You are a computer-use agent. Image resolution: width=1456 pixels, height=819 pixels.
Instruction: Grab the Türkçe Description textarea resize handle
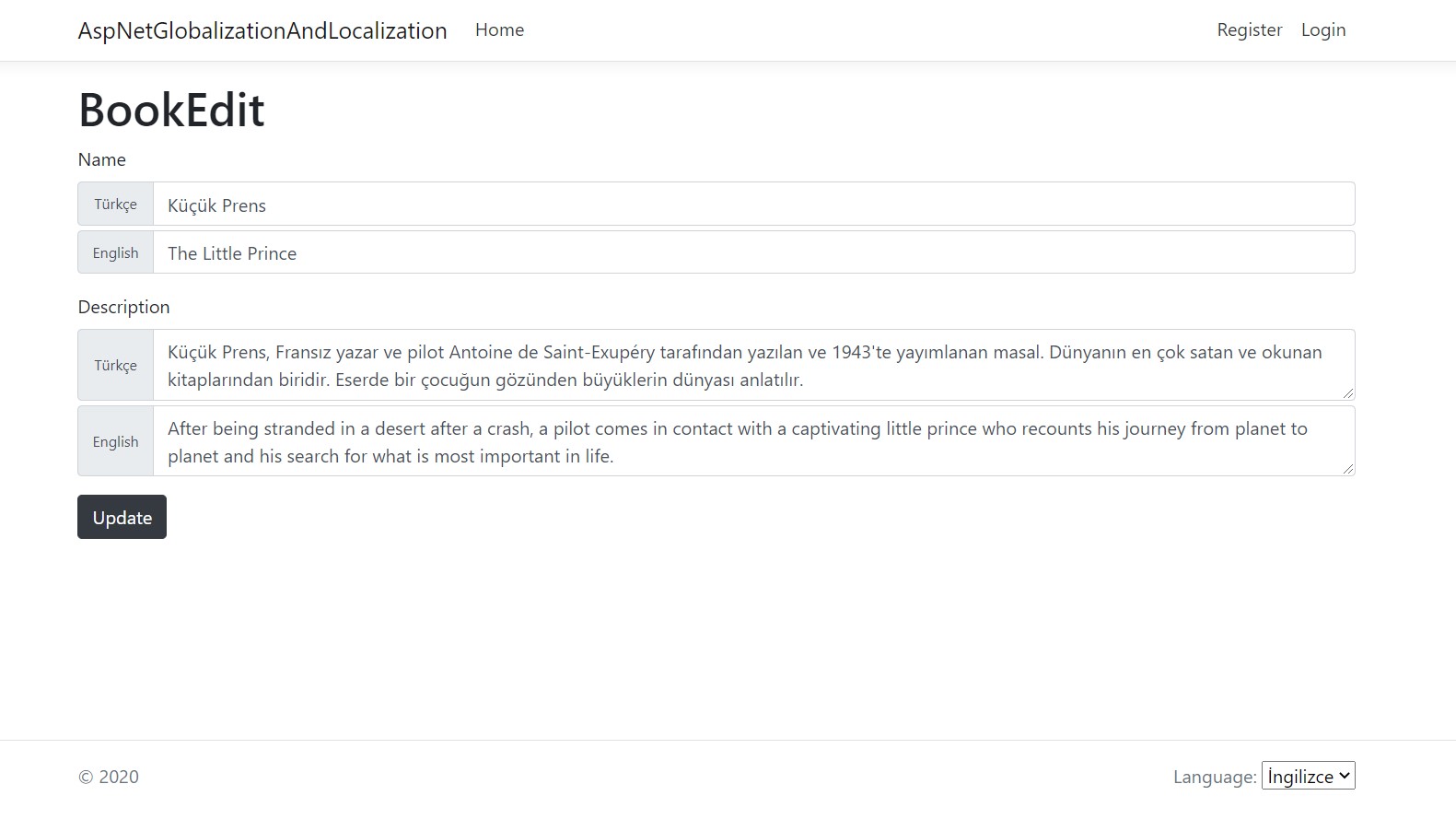tap(1347, 393)
